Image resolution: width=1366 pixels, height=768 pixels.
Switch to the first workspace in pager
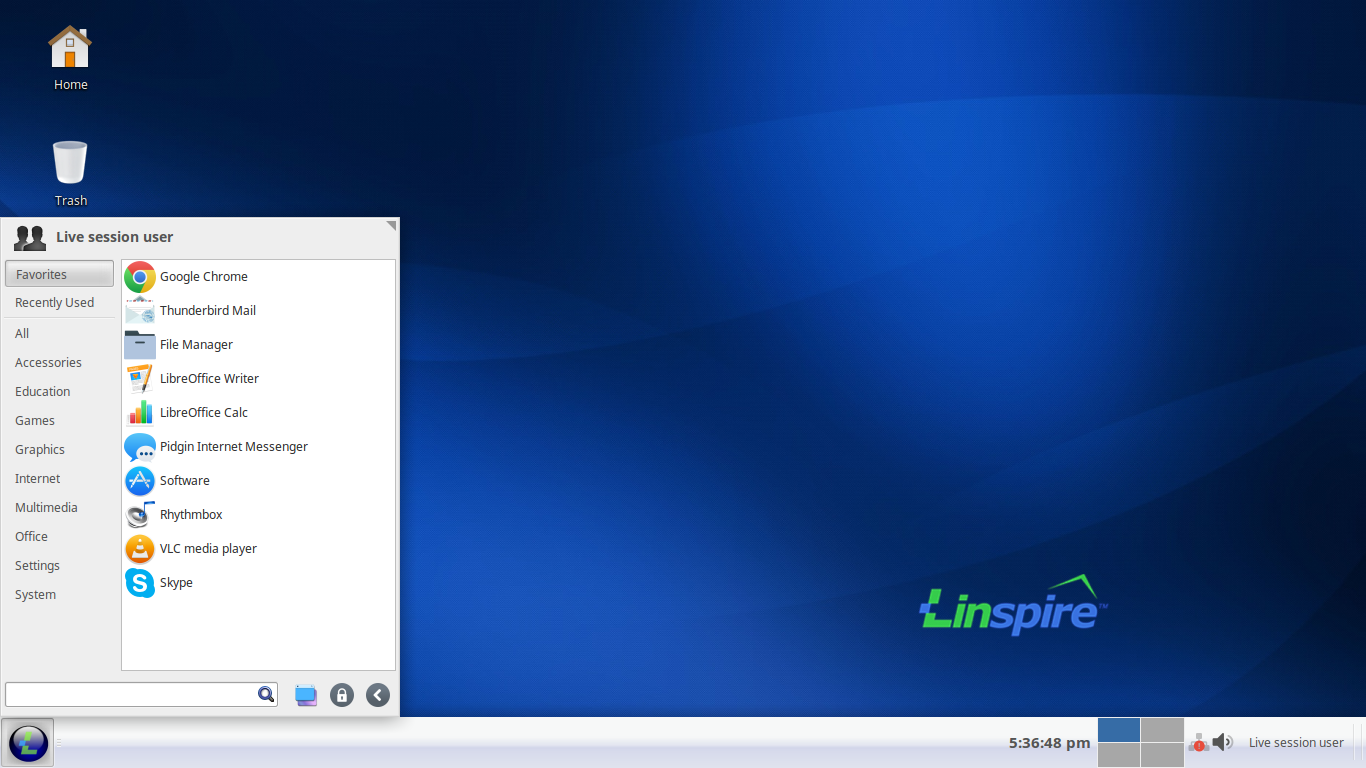coord(1119,730)
